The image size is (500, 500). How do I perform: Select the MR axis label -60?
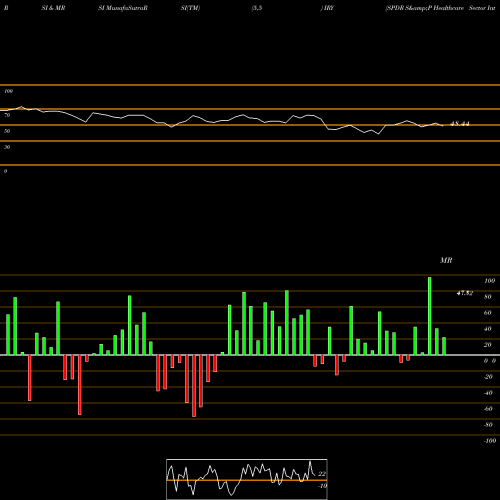[x=488, y=409]
